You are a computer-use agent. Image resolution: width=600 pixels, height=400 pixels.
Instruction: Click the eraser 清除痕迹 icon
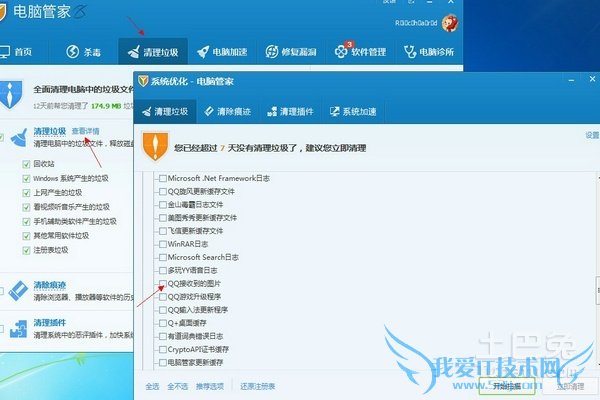(x=18, y=291)
